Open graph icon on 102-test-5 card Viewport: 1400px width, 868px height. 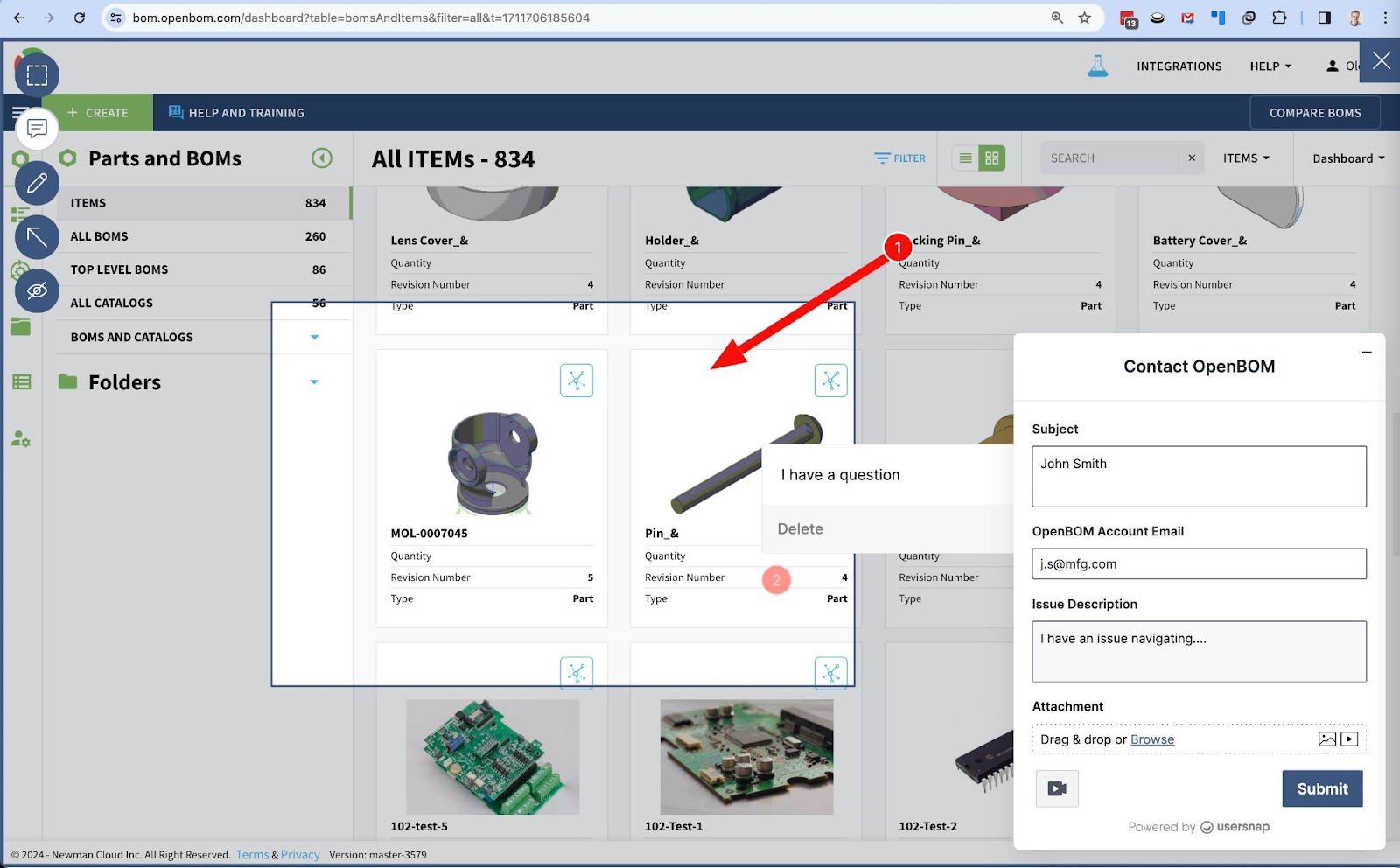[577, 673]
